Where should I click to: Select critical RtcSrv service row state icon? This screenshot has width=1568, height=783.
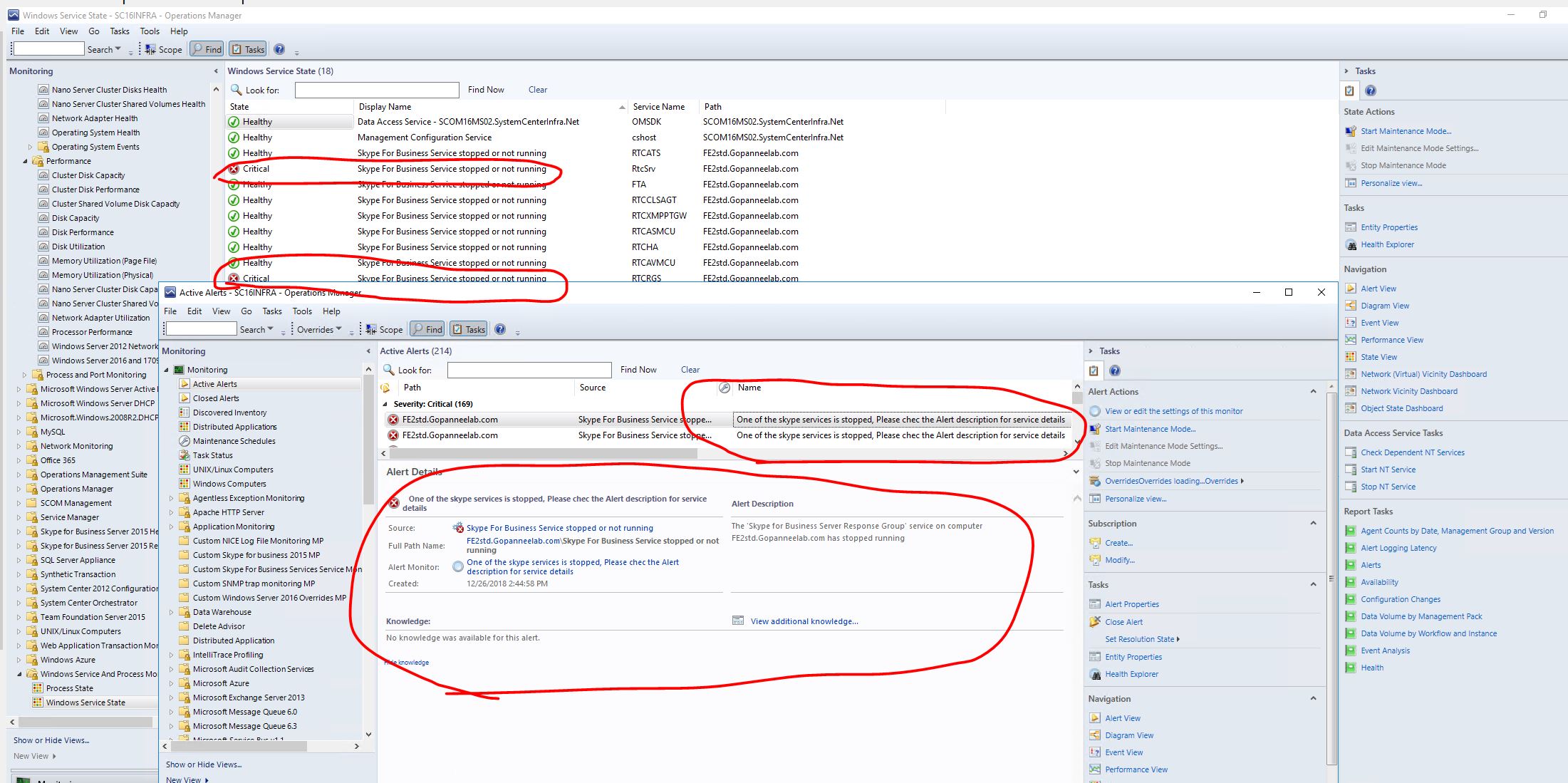tap(234, 169)
